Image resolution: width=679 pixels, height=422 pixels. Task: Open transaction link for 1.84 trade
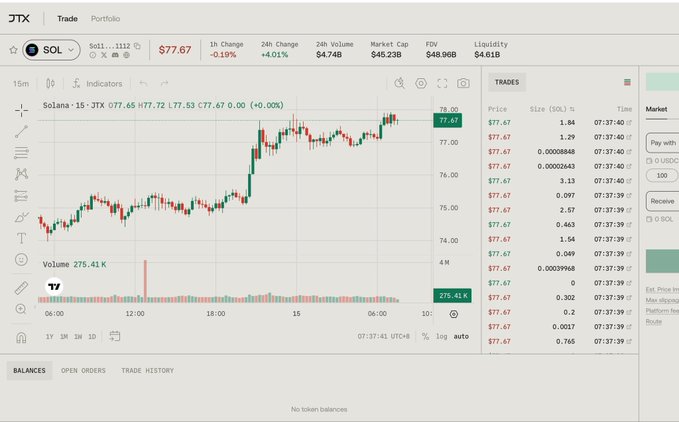629,122
